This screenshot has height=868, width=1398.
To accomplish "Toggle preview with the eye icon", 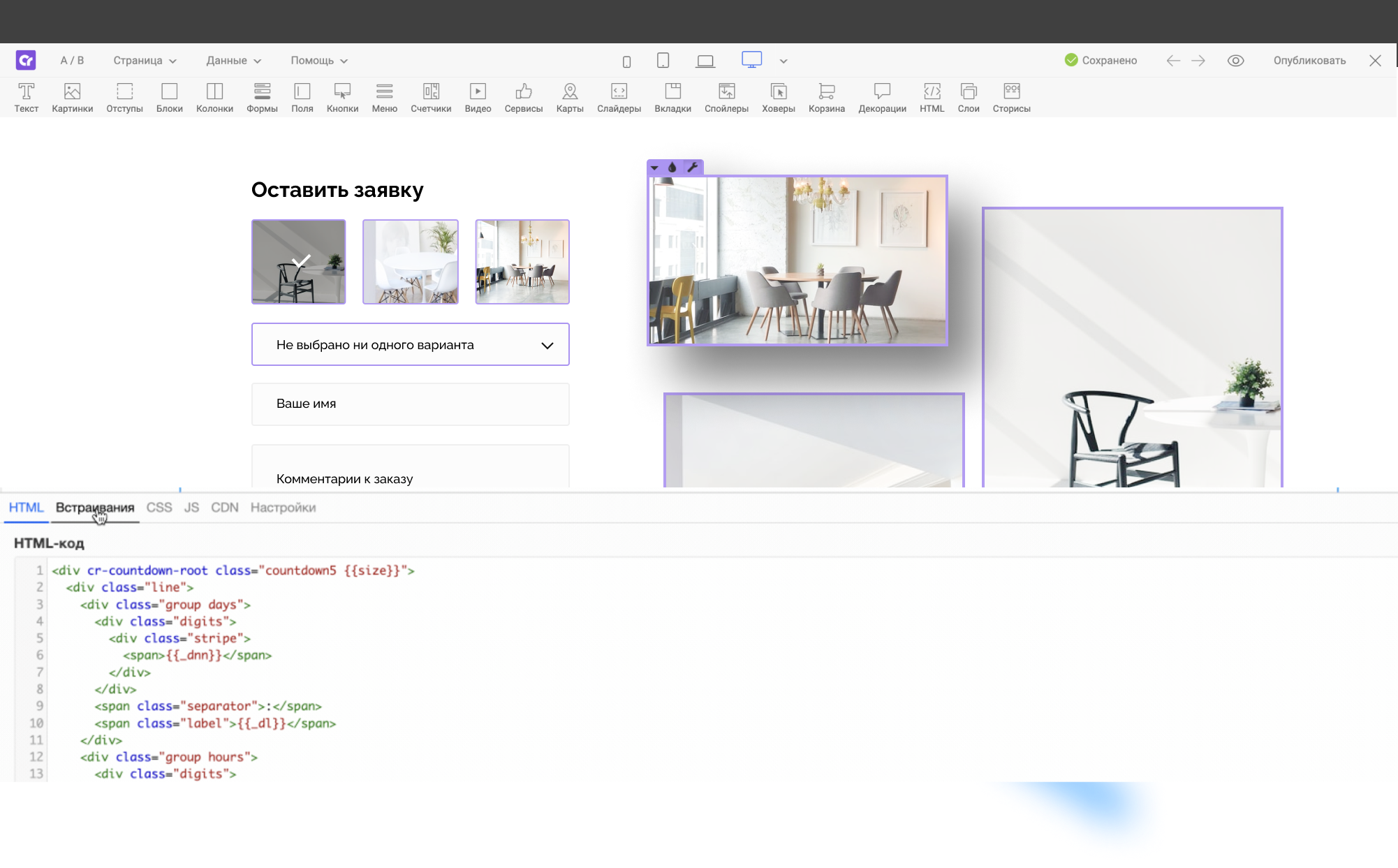I will point(1235,61).
